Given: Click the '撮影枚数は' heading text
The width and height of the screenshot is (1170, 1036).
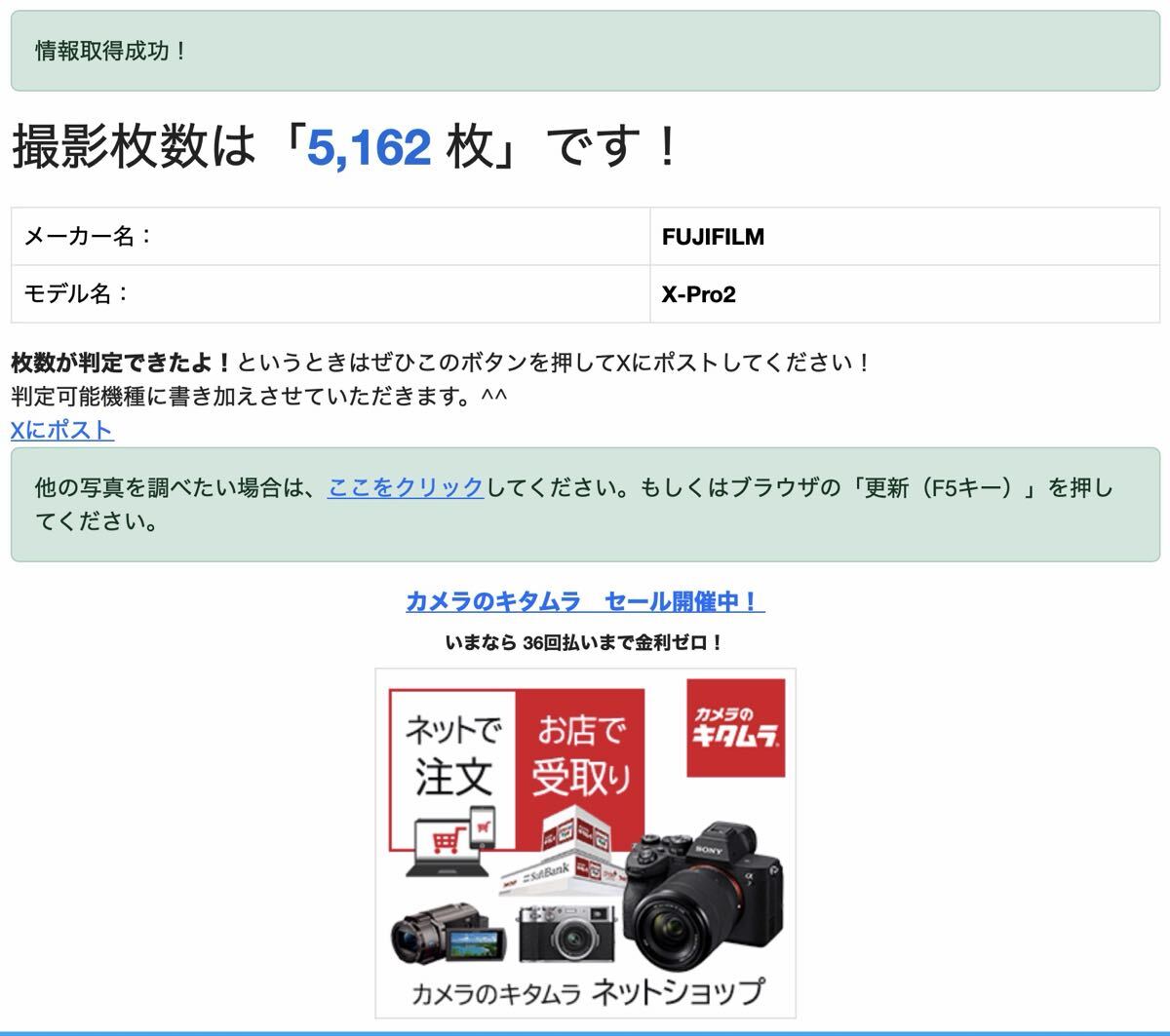Looking at the screenshot, I should 135,147.
